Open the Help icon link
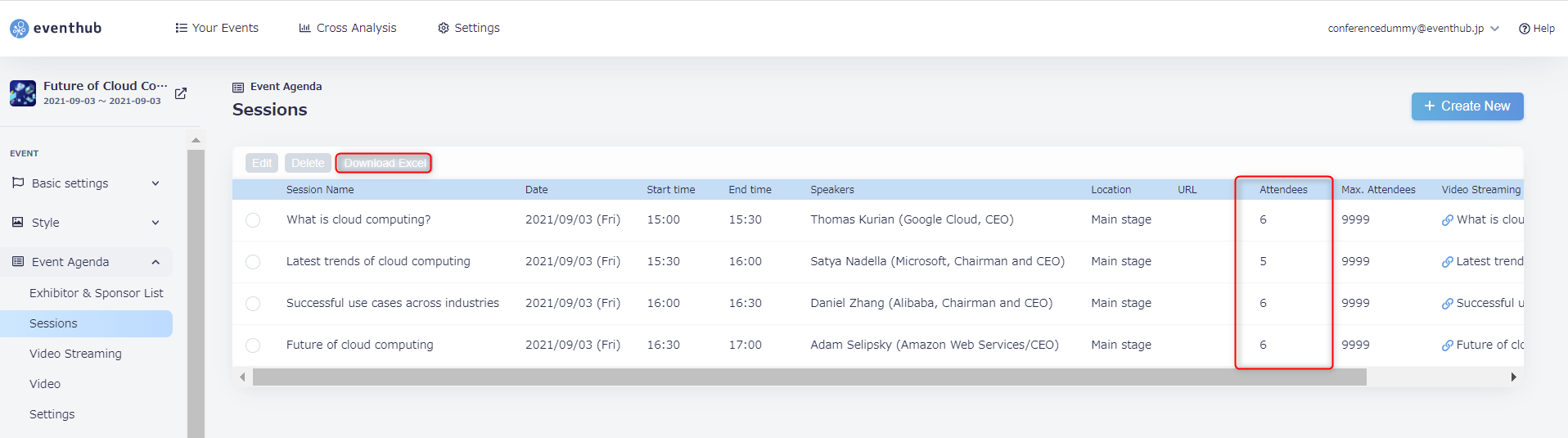 click(x=1525, y=29)
